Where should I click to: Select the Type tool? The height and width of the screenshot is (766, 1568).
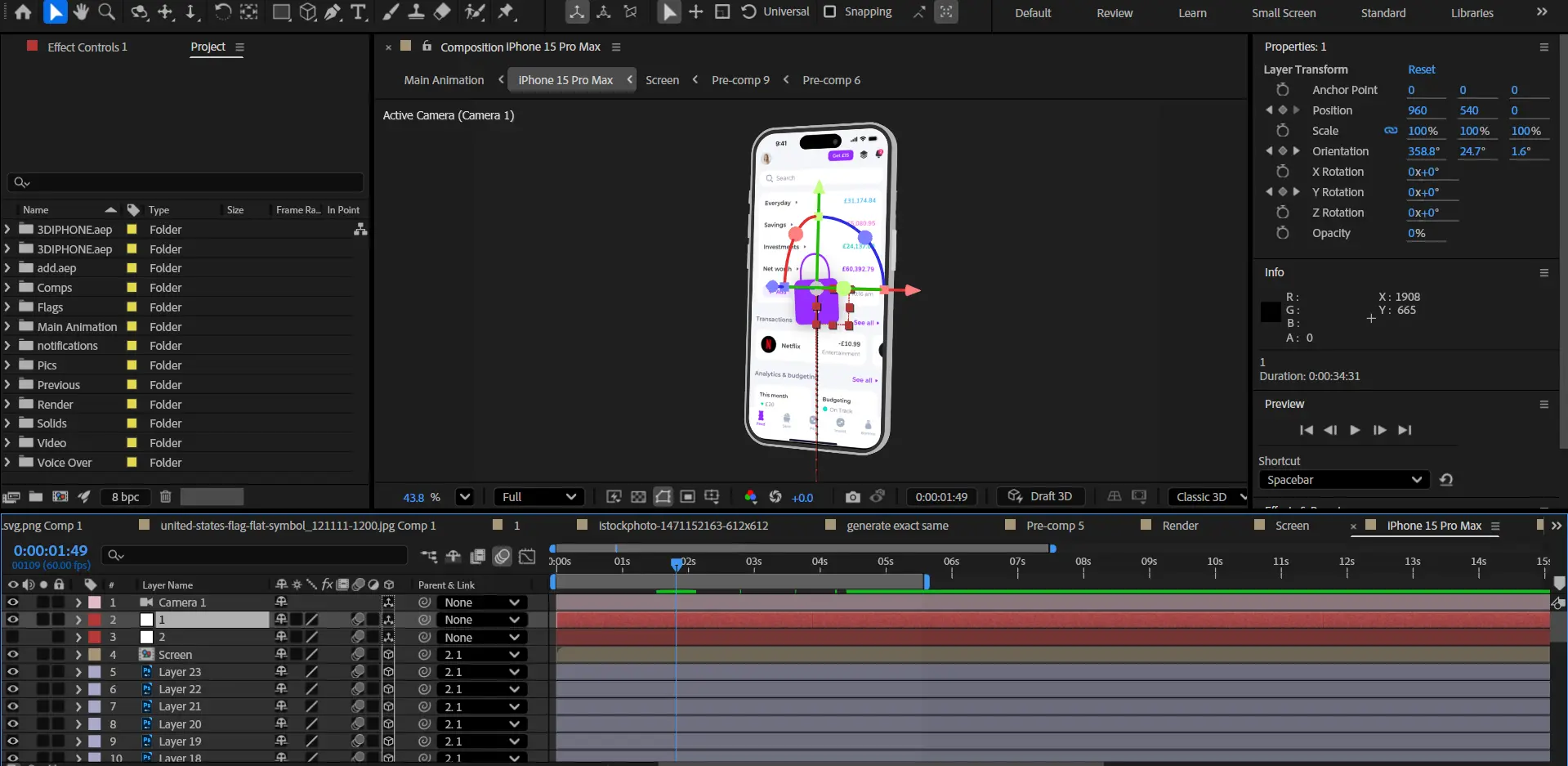[x=358, y=12]
